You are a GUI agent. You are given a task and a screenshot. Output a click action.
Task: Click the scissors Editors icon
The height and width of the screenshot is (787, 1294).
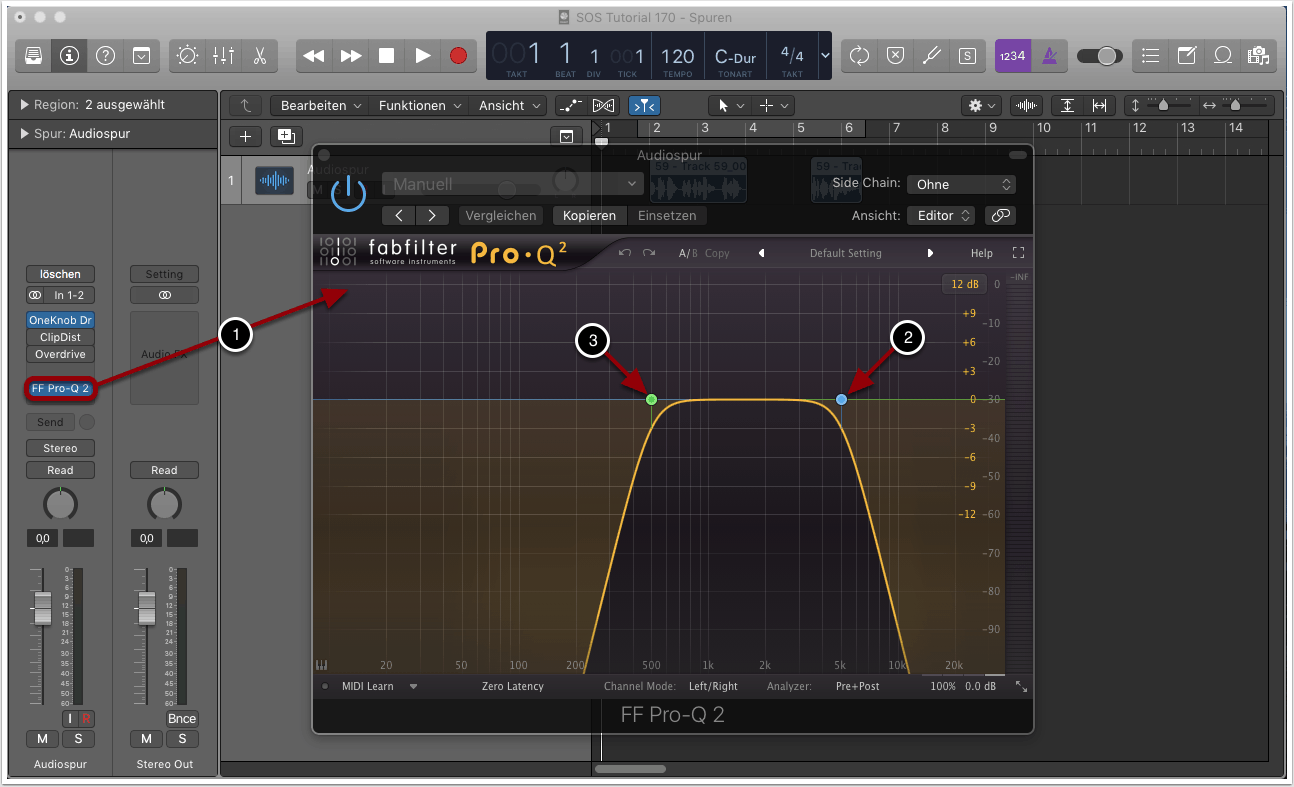(259, 56)
